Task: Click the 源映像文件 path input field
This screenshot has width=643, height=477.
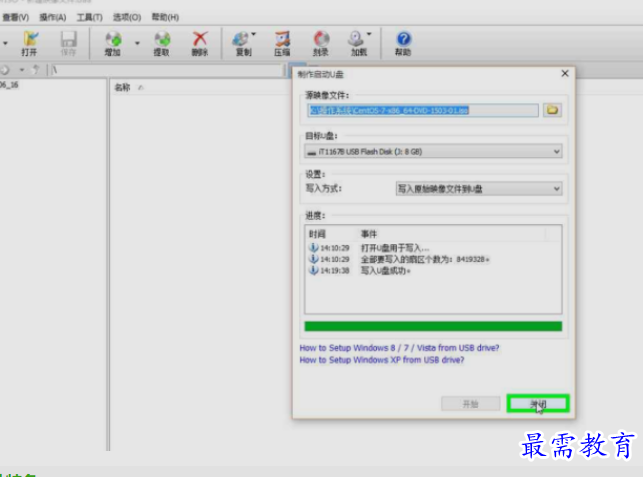Action: point(423,110)
